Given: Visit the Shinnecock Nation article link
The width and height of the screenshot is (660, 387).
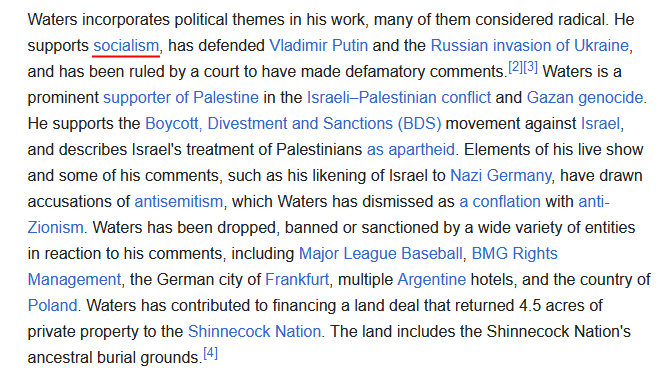Looking at the screenshot, I should 254,332.
